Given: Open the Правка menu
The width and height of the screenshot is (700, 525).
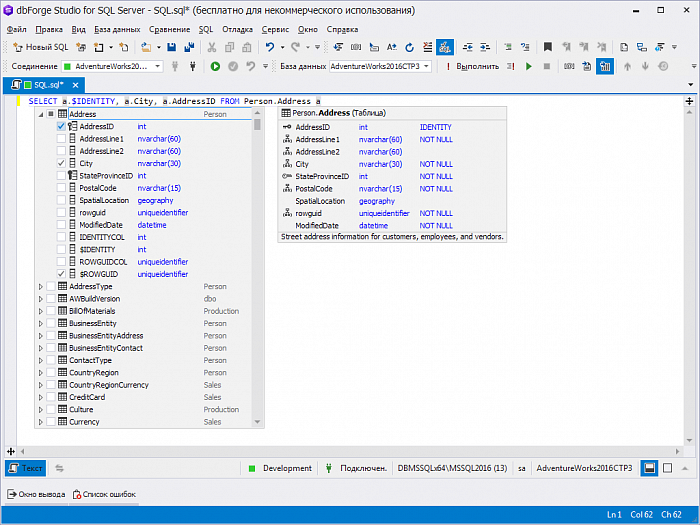Looking at the screenshot, I should point(49,29).
